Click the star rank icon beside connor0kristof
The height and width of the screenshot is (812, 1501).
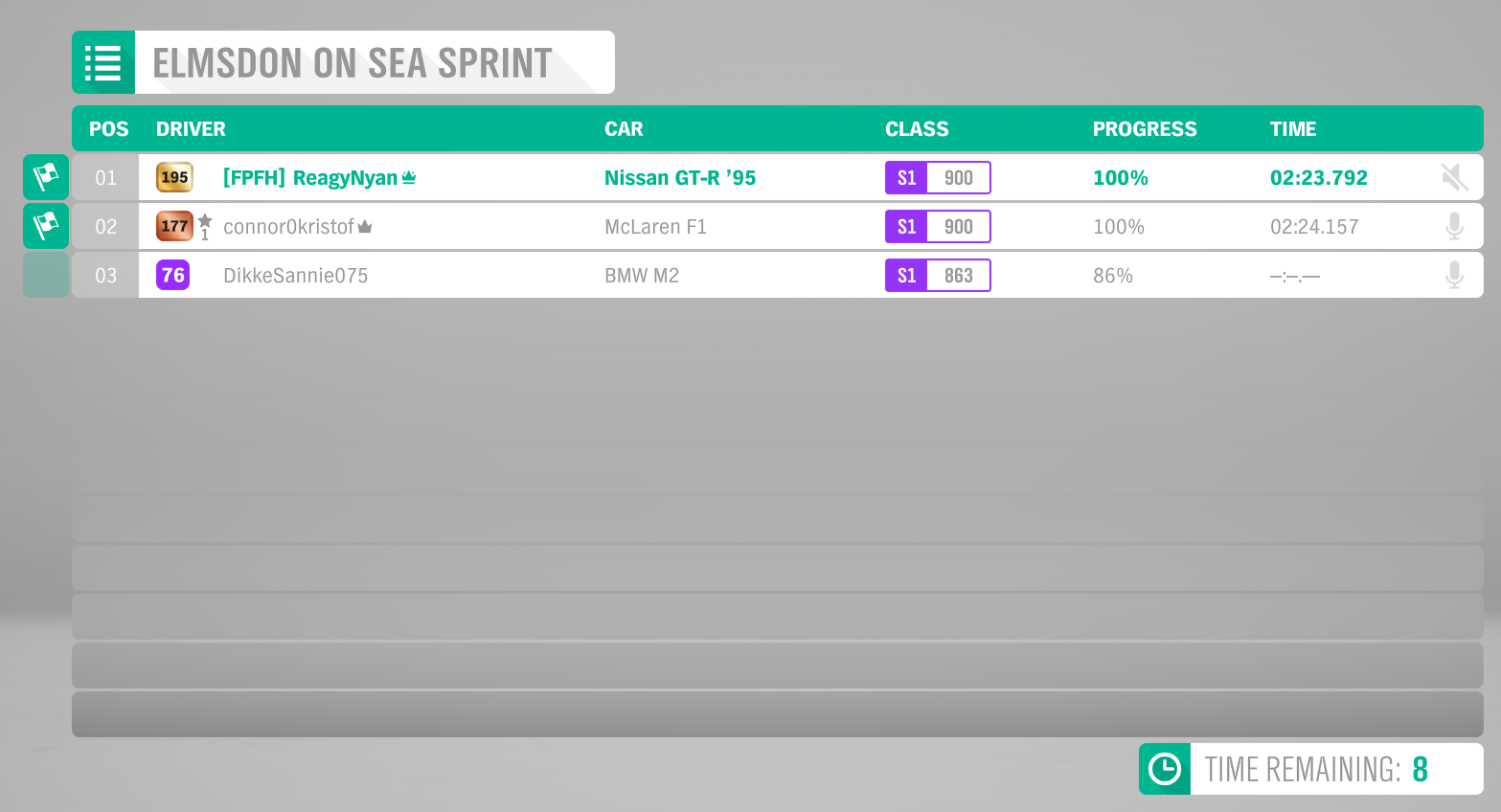click(x=205, y=226)
